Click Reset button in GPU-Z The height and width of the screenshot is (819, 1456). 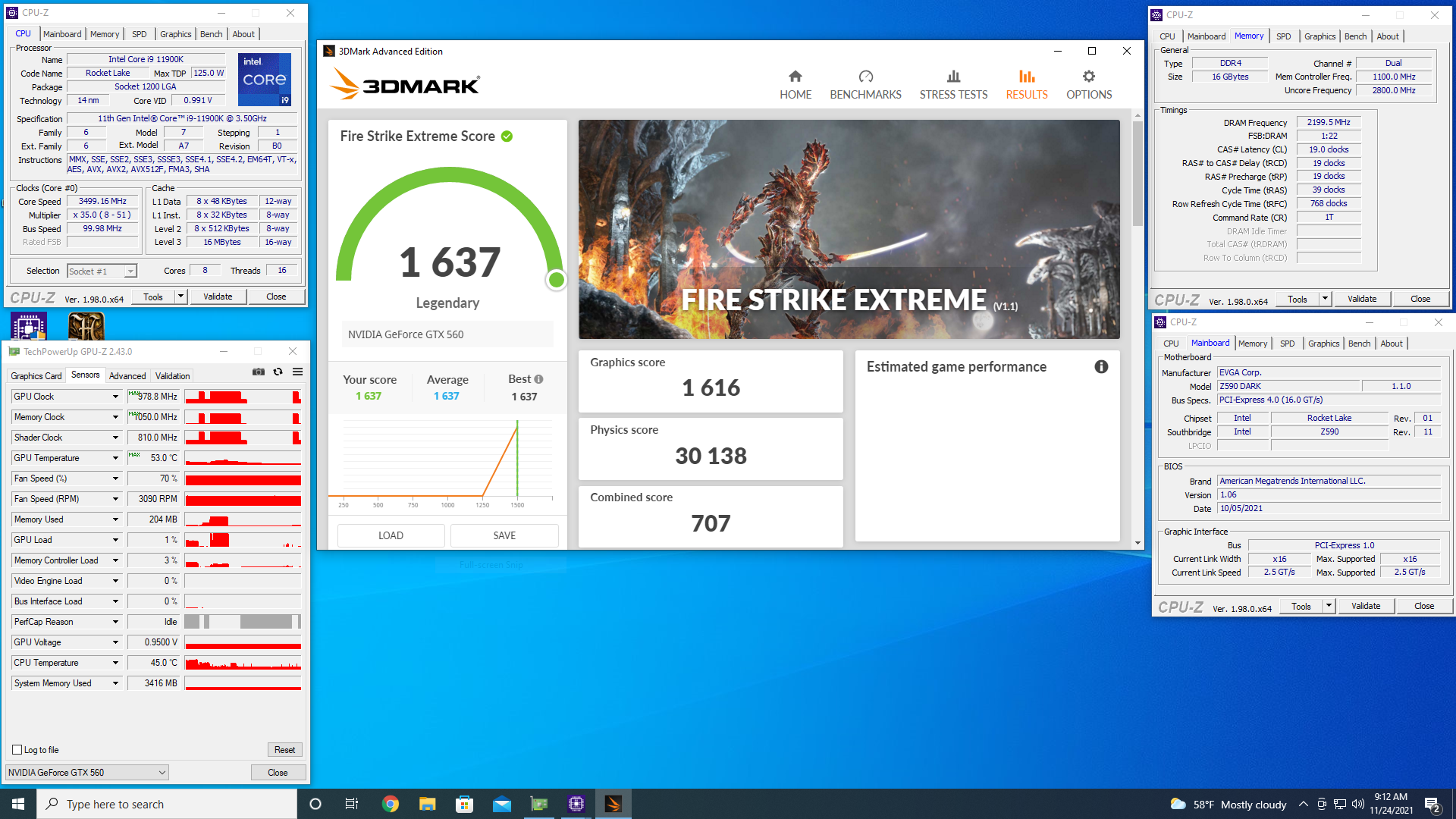click(285, 750)
